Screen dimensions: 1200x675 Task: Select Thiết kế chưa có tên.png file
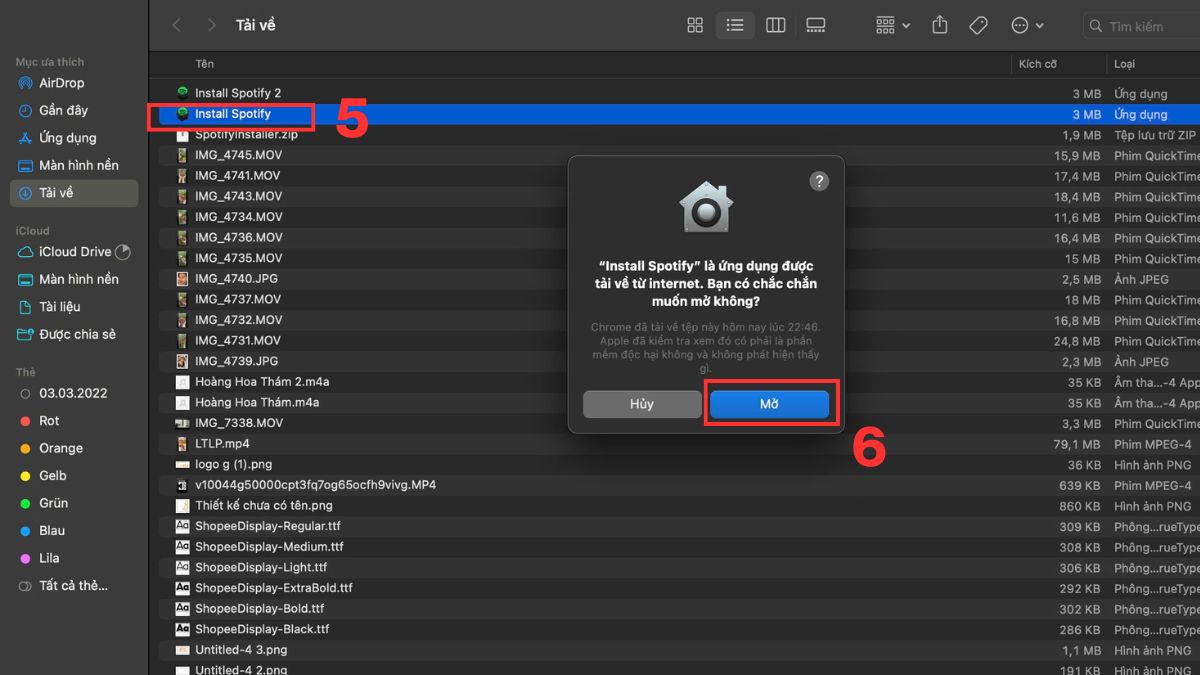coord(264,506)
